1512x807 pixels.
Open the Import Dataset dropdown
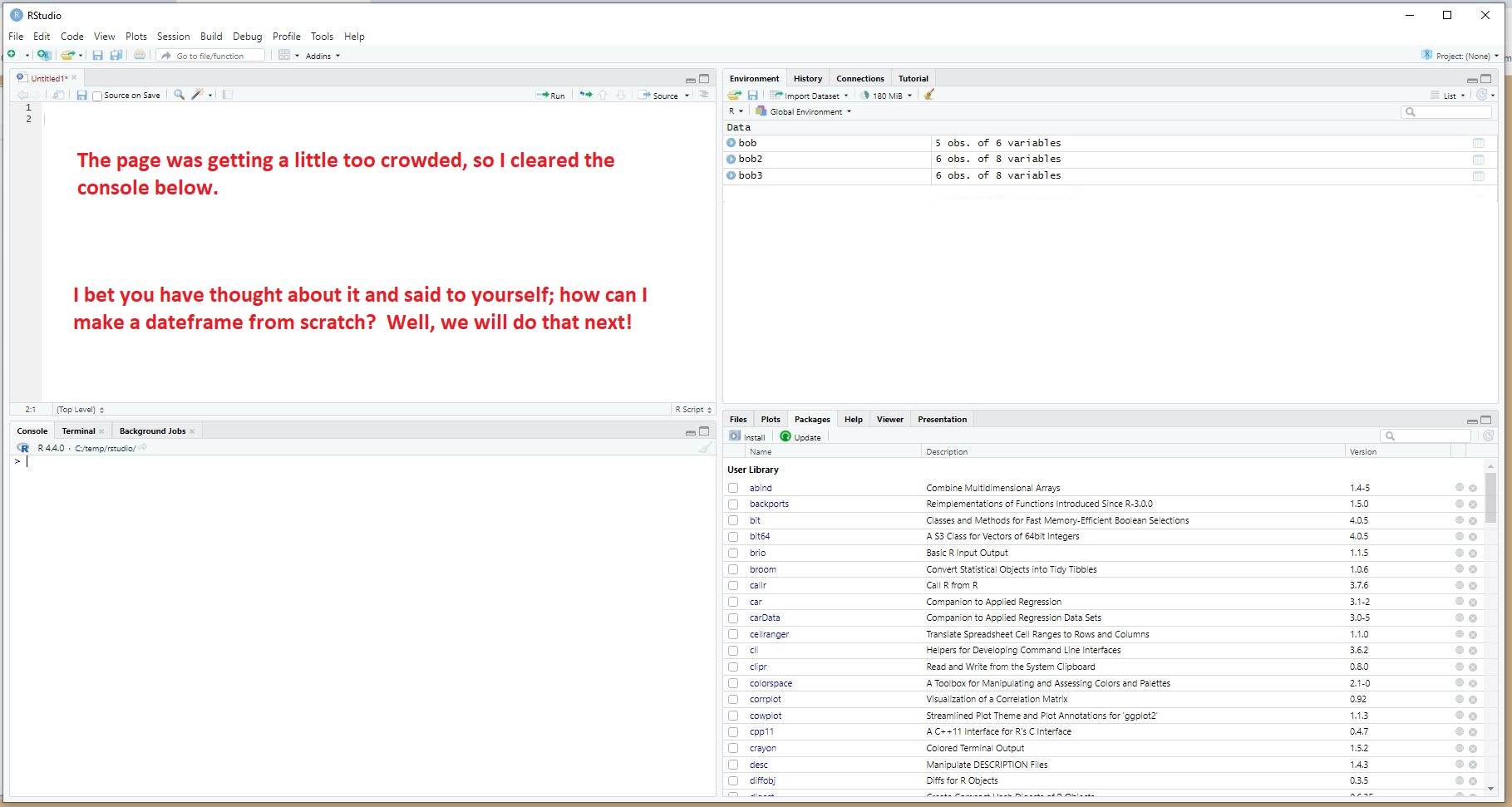(x=810, y=96)
